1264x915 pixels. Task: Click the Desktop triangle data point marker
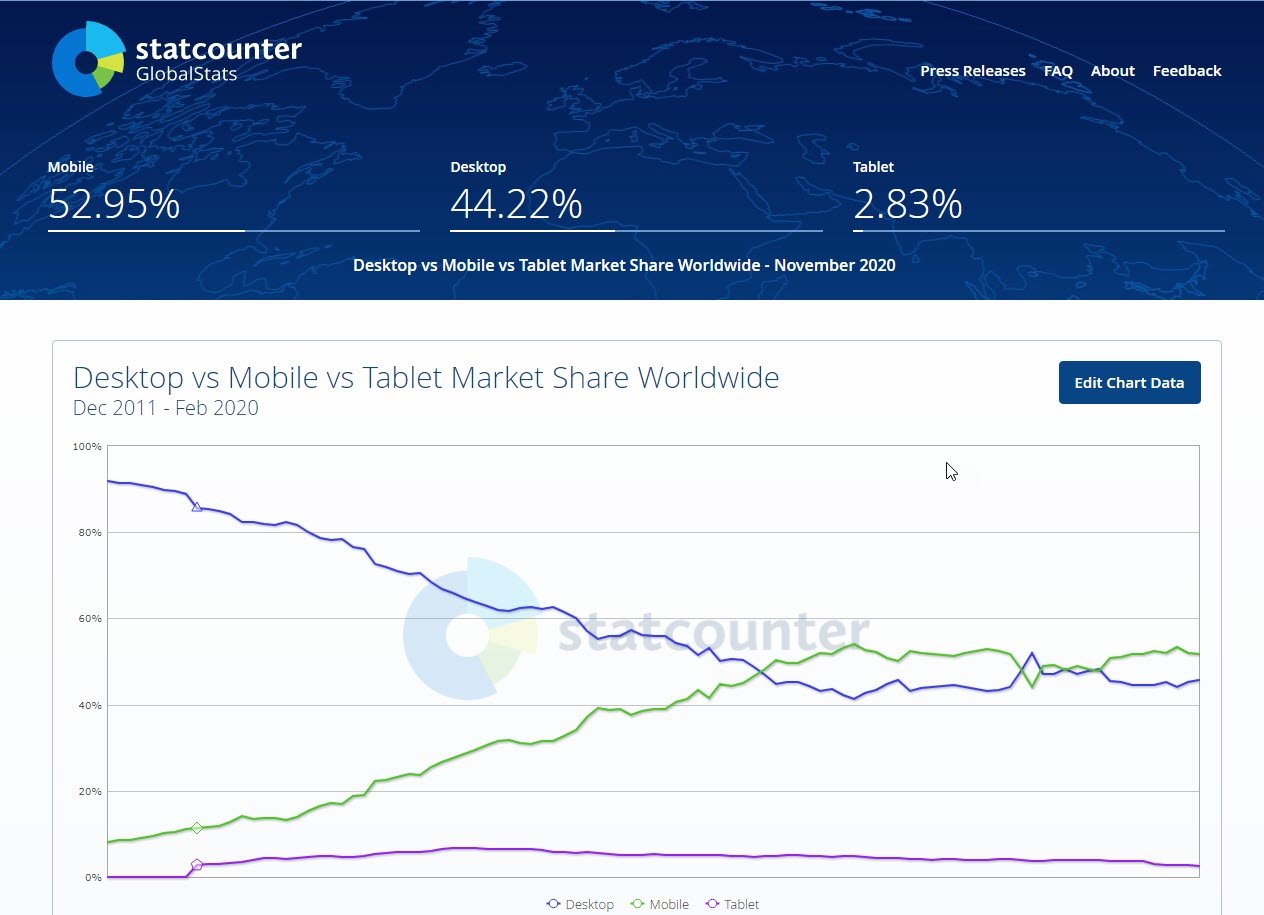click(x=197, y=507)
